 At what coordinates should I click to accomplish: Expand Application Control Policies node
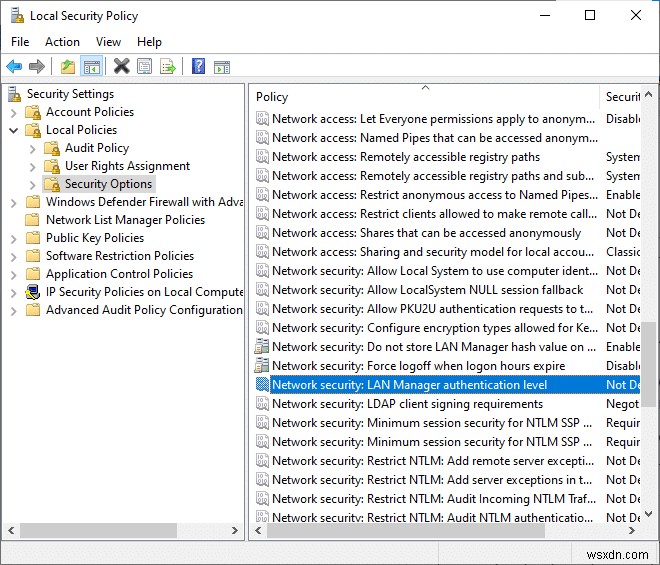click(13, 275)
